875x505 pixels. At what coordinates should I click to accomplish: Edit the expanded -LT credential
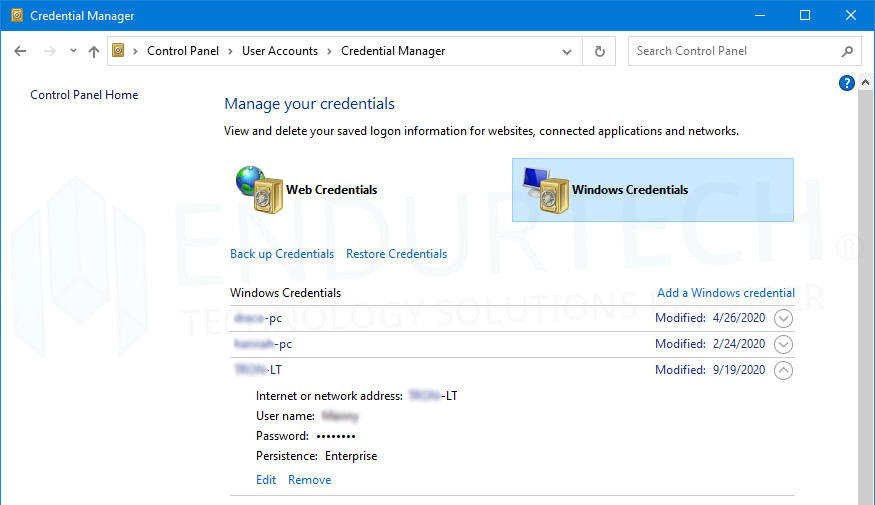(266, 480)
